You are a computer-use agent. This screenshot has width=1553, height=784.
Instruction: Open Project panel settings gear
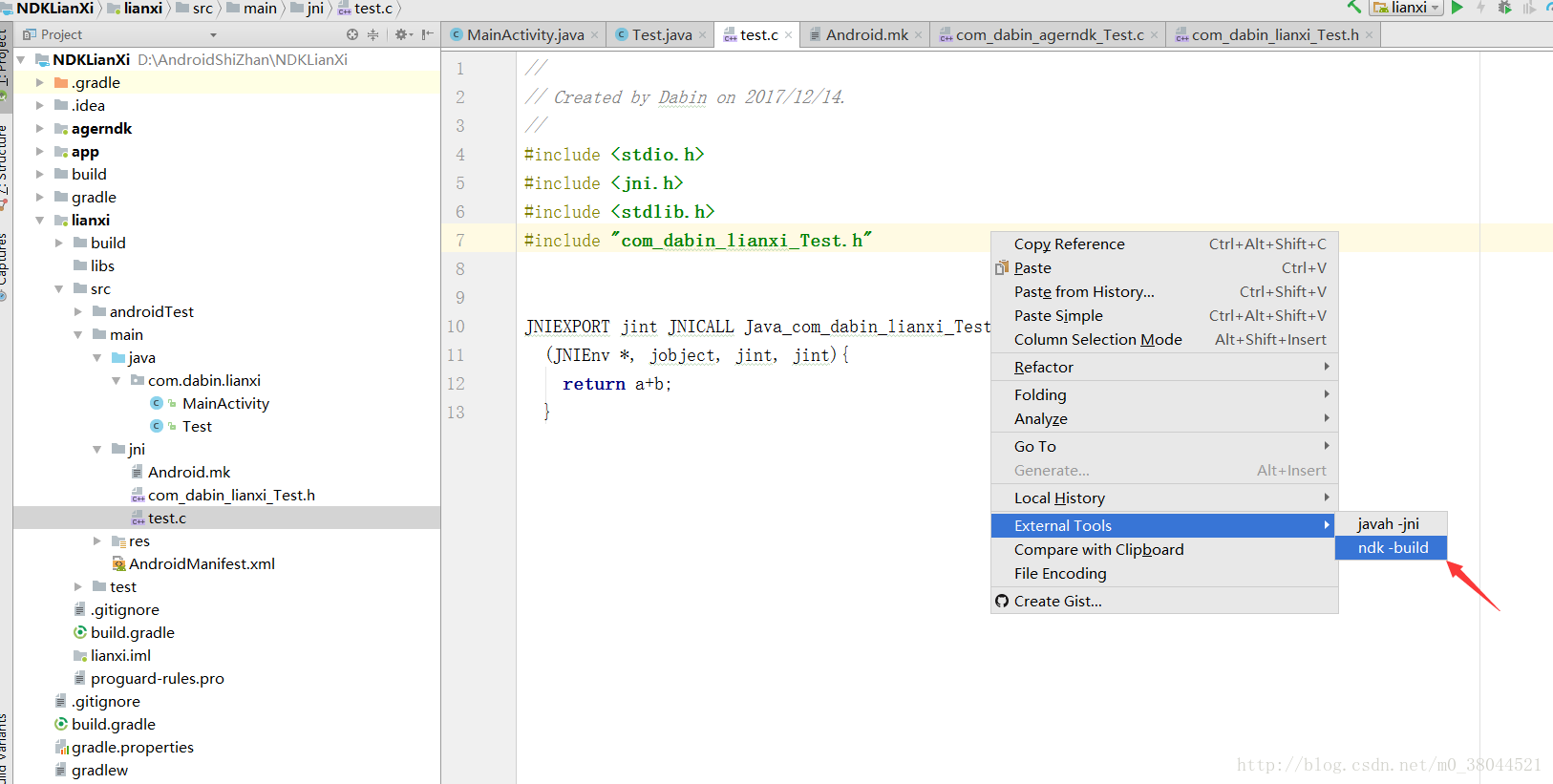pos(402,34)
